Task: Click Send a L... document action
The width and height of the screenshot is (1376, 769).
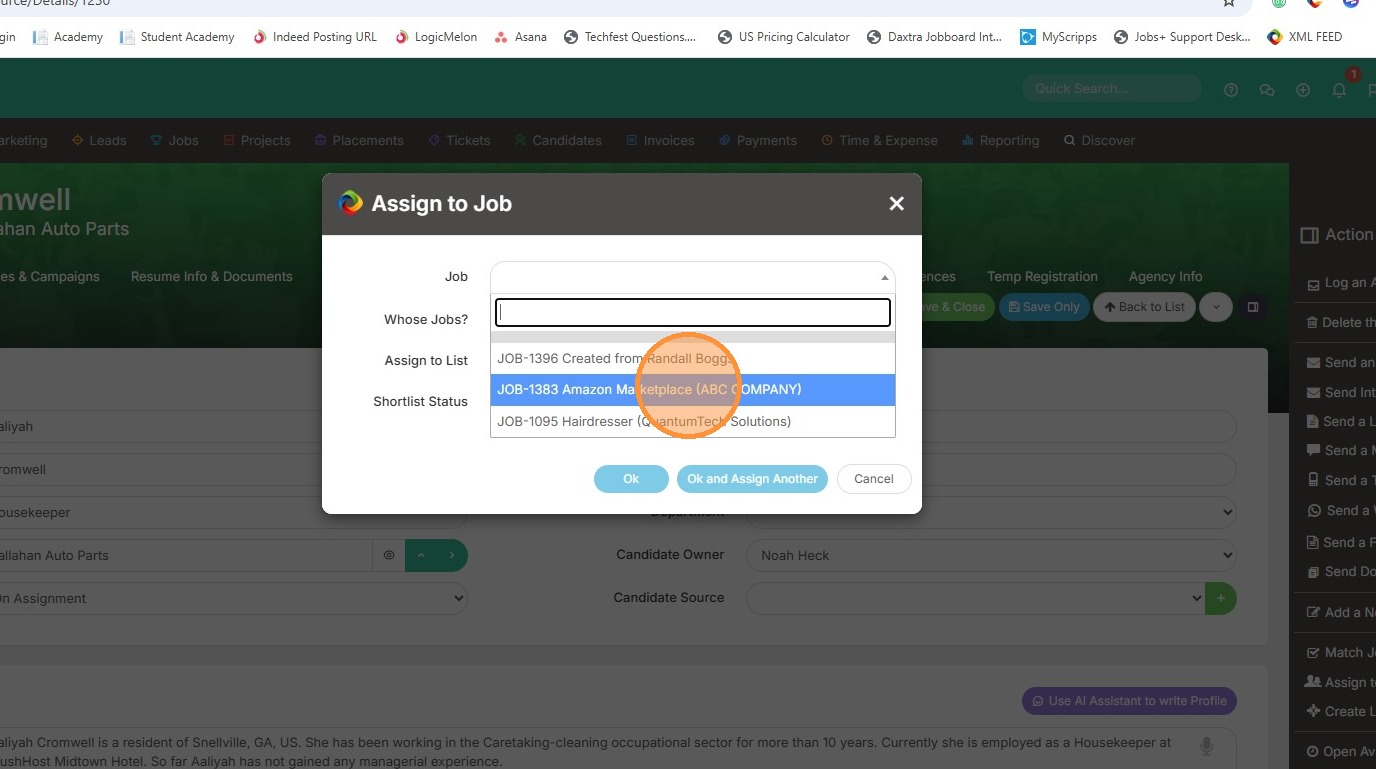Action: tap(1341, 421)
